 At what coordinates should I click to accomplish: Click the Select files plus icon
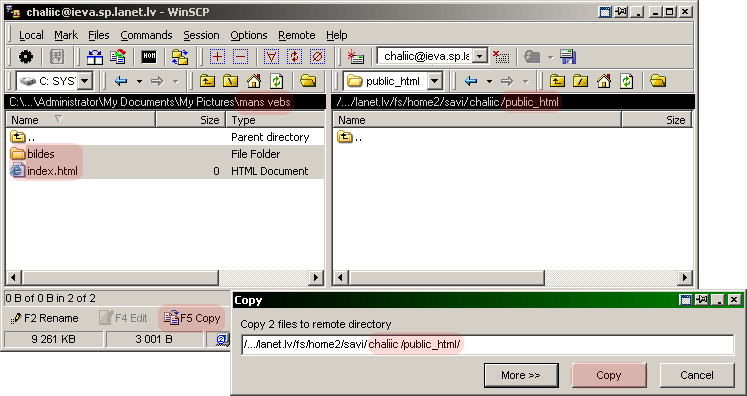click(x=217, y=57)
